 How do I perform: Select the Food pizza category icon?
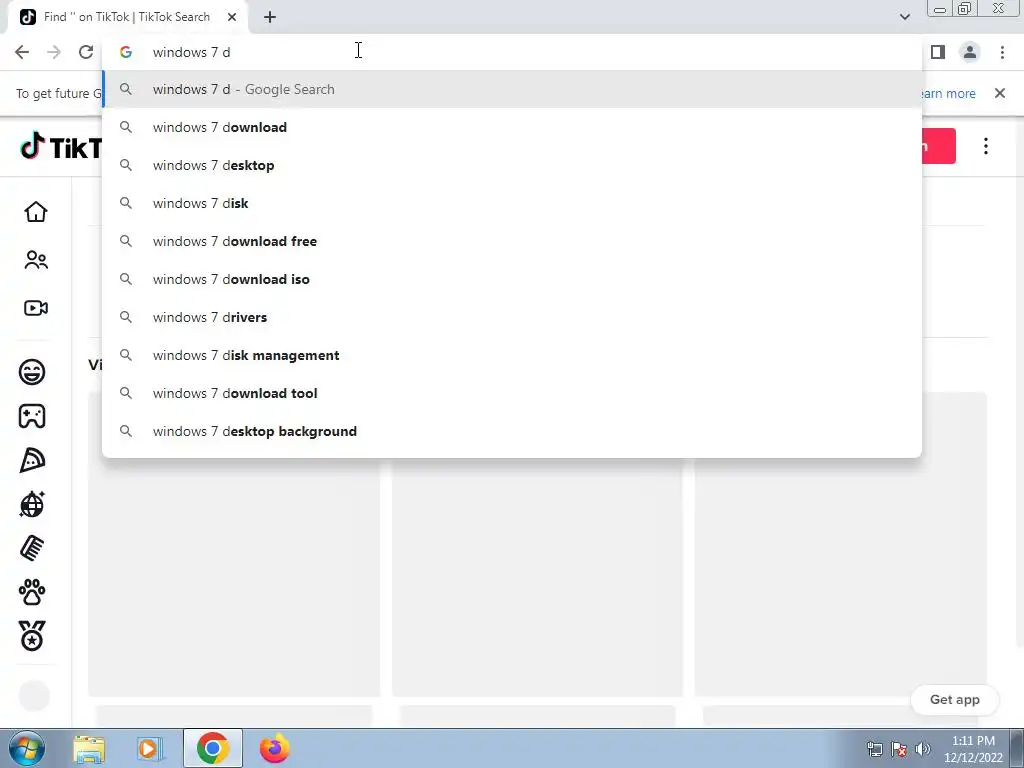point(32,460)
